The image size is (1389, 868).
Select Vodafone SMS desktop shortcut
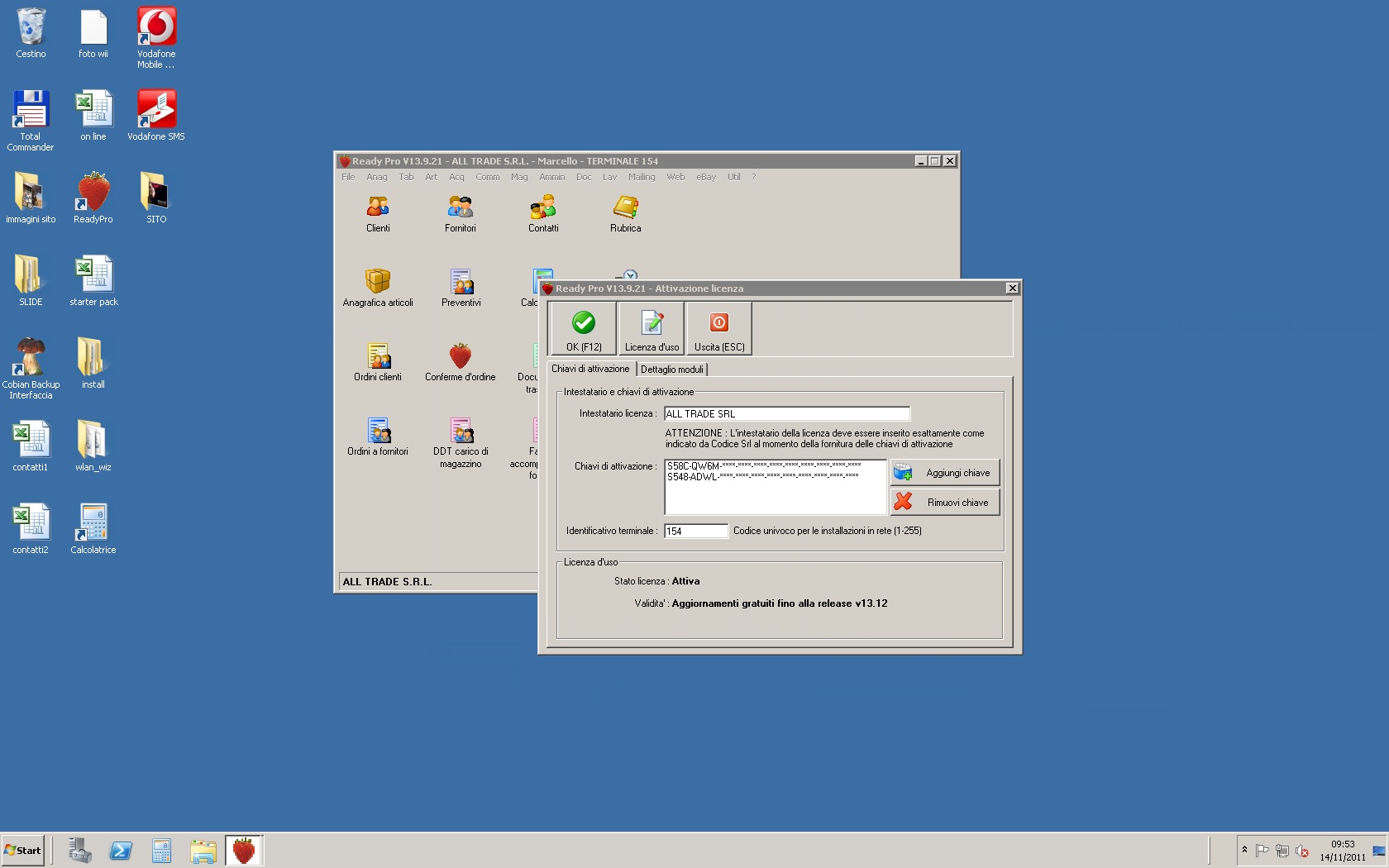(x=156, y=117)
